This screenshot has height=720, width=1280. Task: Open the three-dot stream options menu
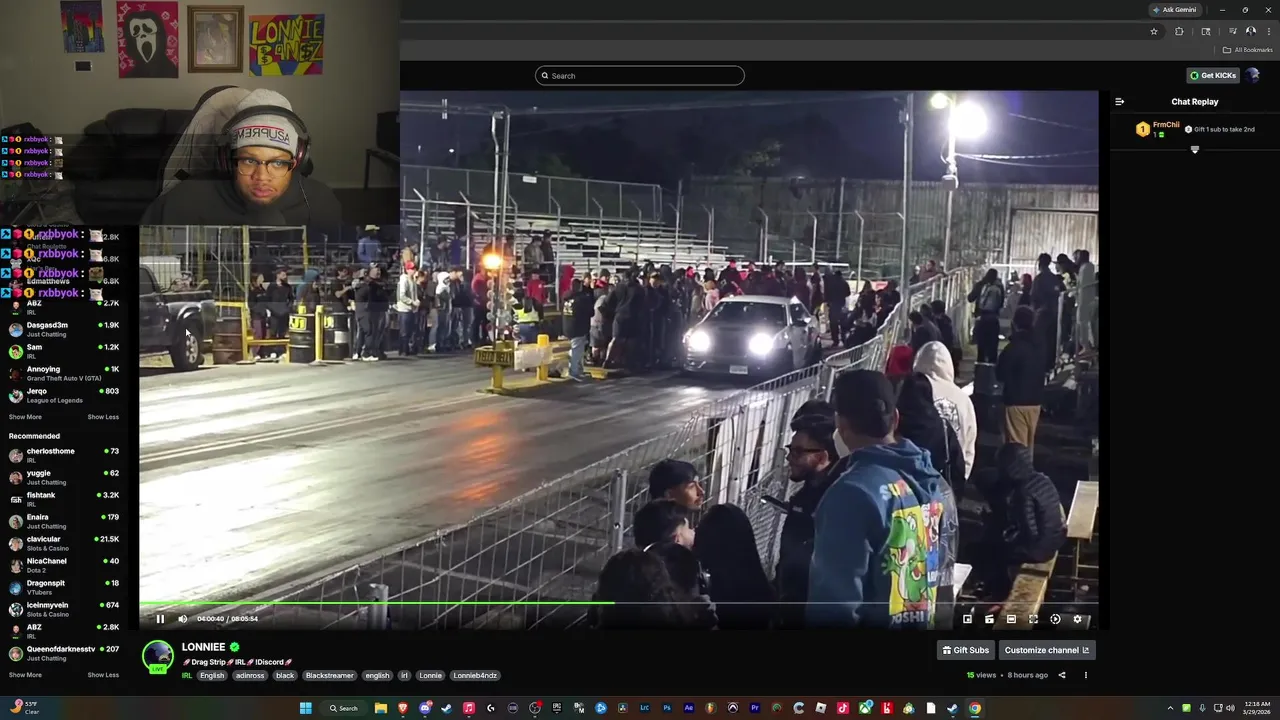[x=1085, y=675]
